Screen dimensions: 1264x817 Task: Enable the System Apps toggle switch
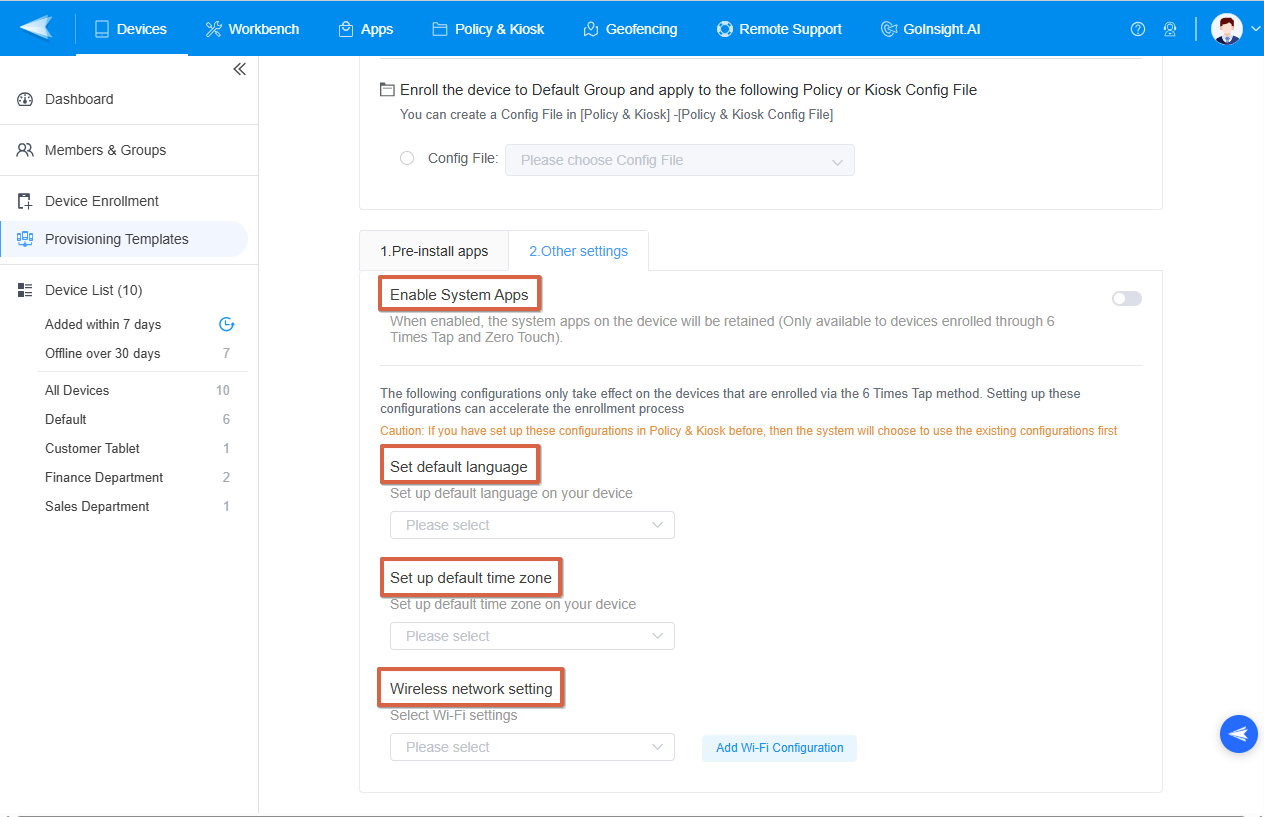point(1126,298)
